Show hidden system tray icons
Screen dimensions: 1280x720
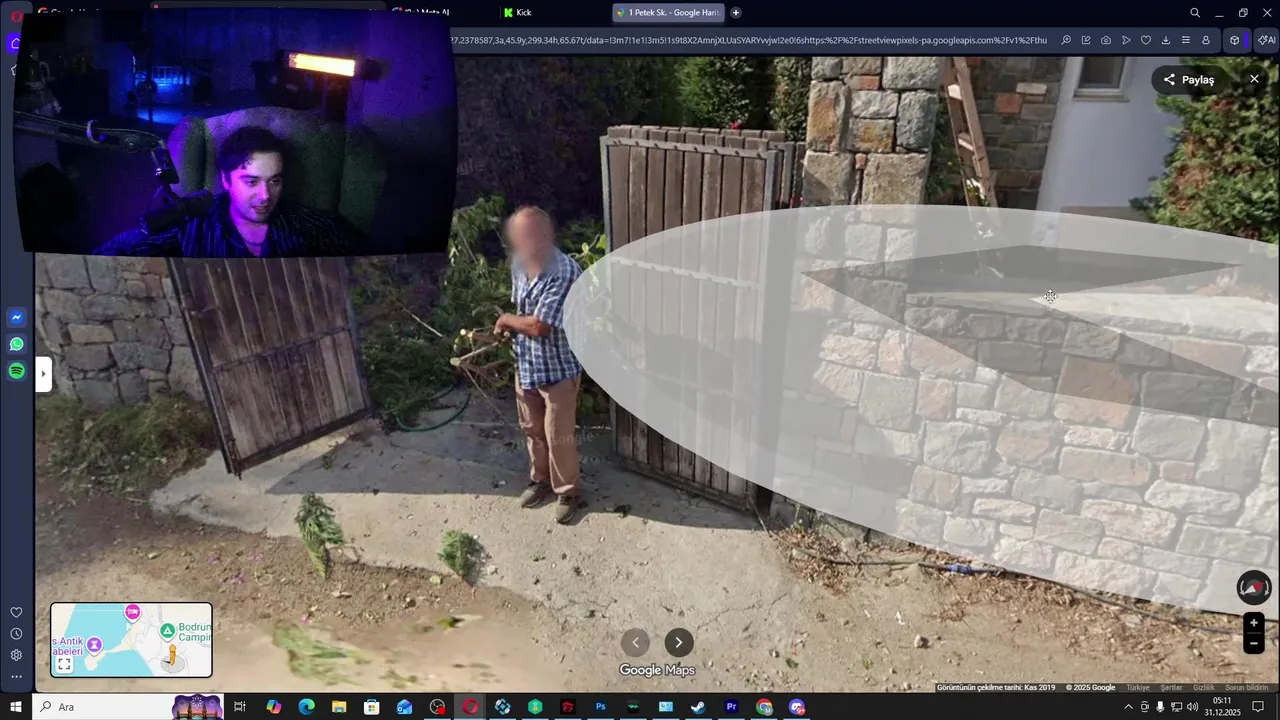1129,707
